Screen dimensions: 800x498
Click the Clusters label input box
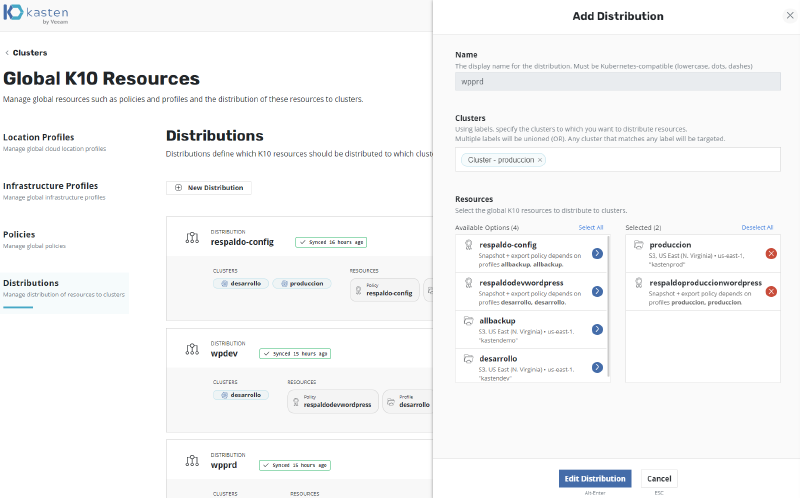pyautogui.click(x=617, y=160)
